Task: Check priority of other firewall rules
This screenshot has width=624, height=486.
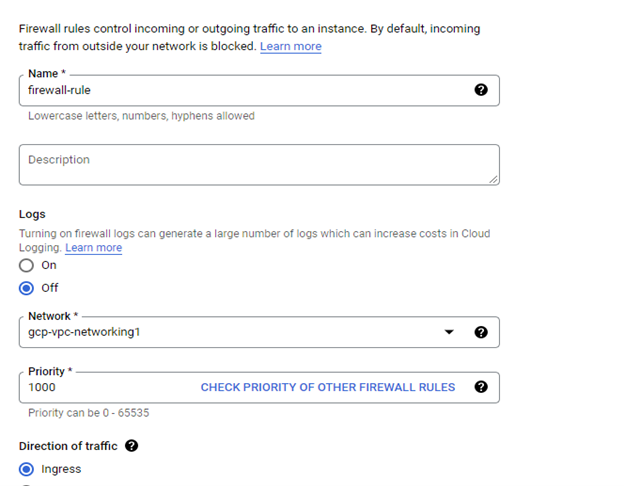Action: coord(328,387)
